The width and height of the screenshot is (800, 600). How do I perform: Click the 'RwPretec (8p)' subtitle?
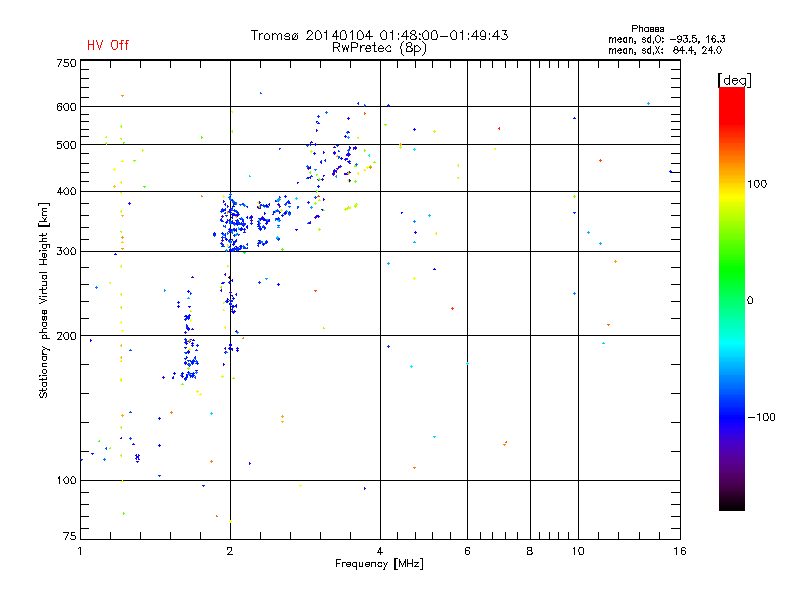click(x=379, y=48)
